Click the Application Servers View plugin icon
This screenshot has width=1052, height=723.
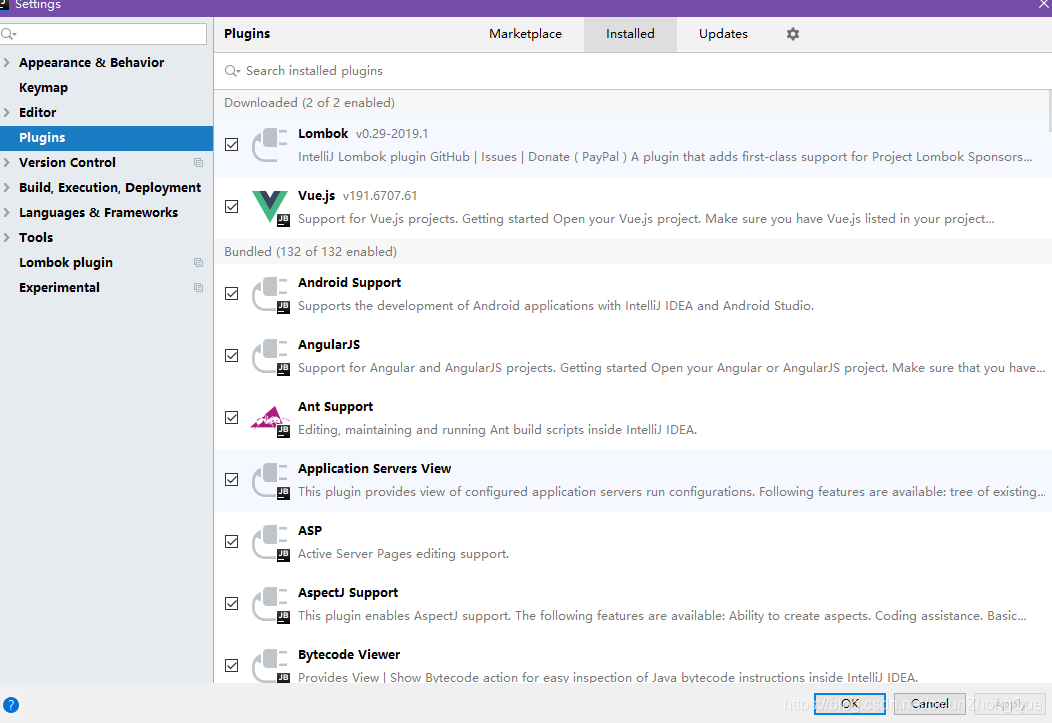[270, 480]
